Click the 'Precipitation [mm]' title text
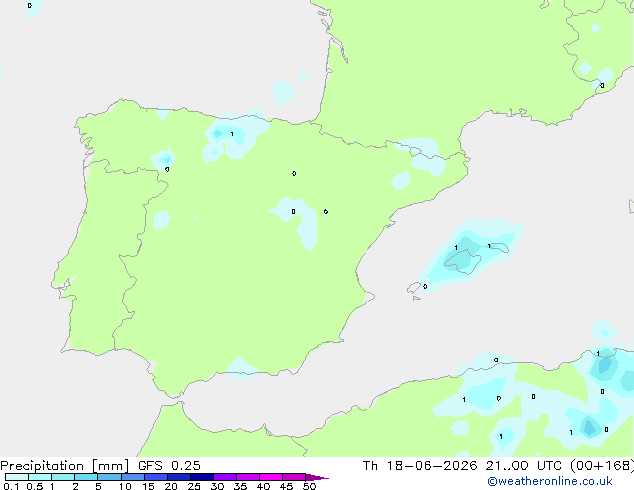634x490 pixels. [65, 466]
